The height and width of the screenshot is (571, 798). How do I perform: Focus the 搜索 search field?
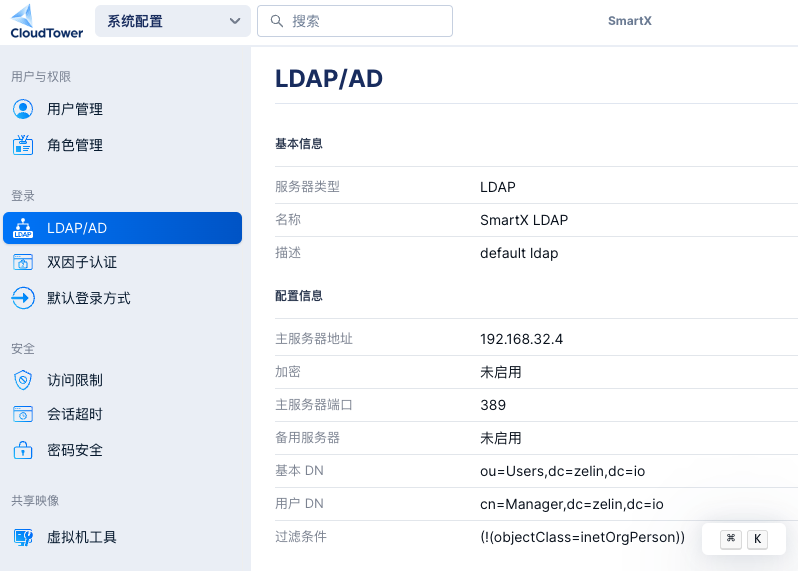355,21
